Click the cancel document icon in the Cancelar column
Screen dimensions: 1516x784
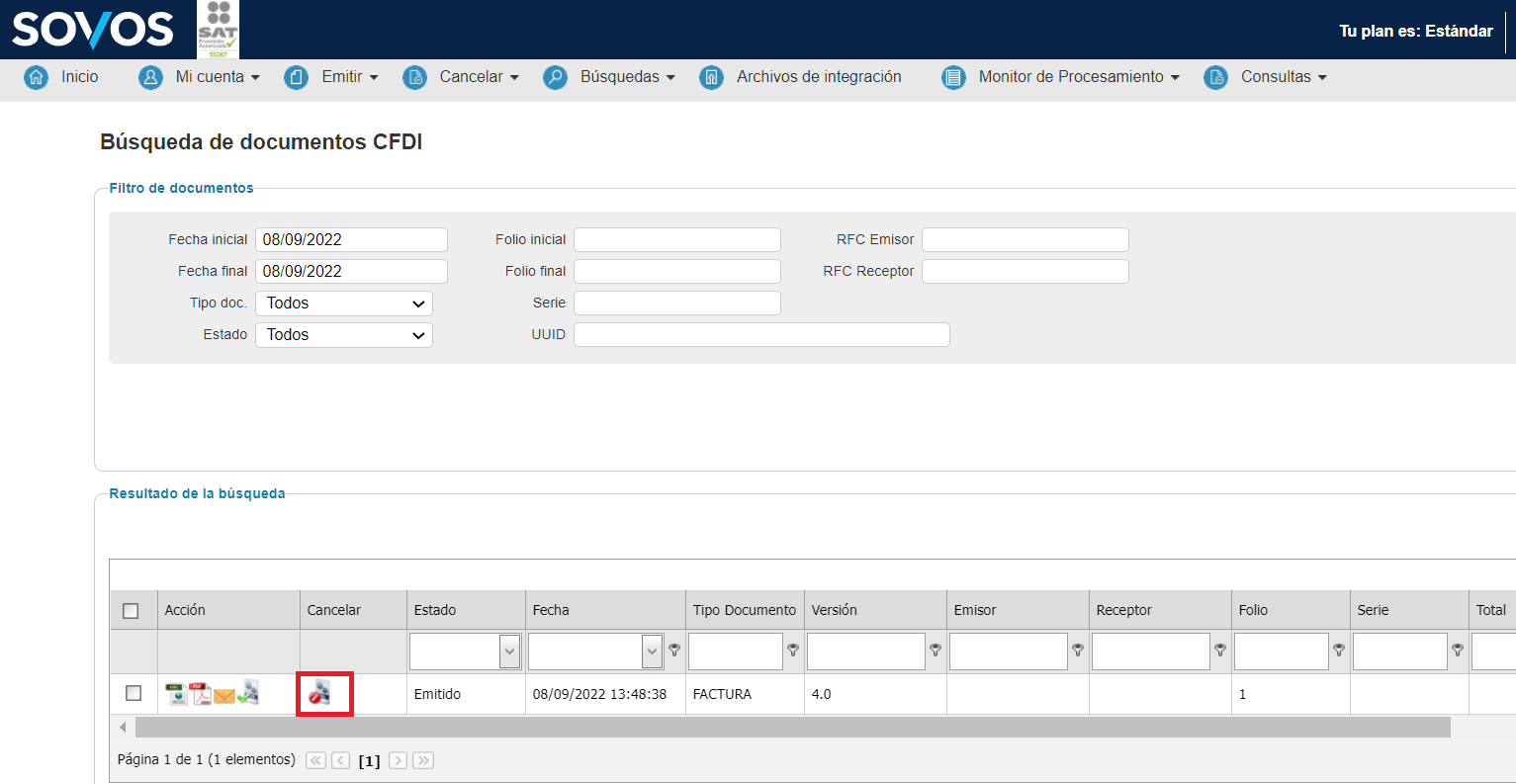[319, 692]
